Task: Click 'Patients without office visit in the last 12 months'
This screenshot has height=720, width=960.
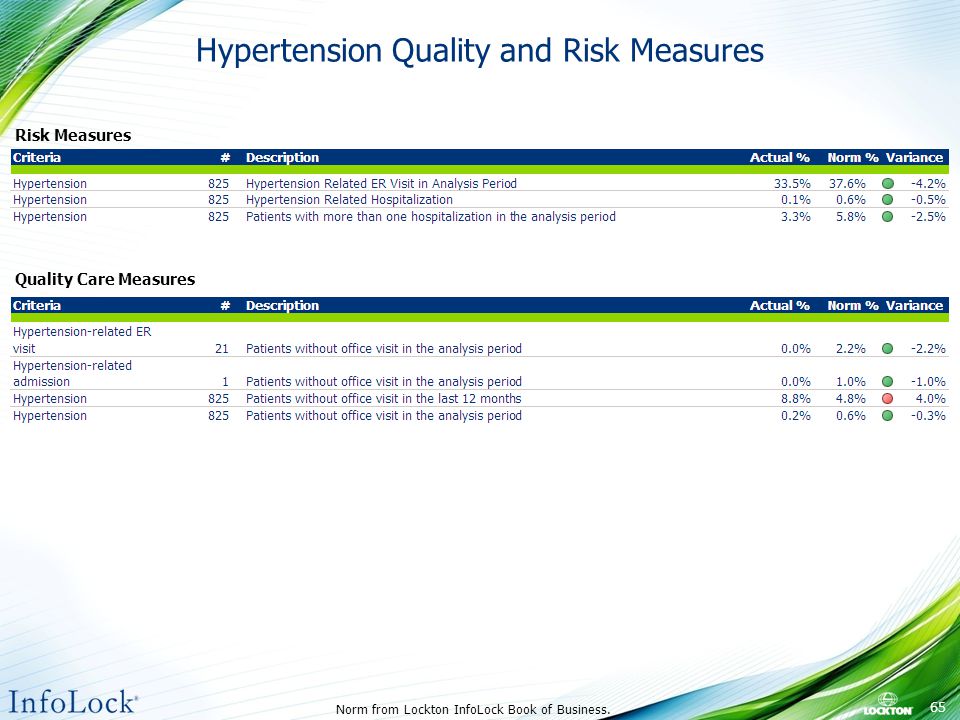Action: pyautogui.click(x=384, y=399)
